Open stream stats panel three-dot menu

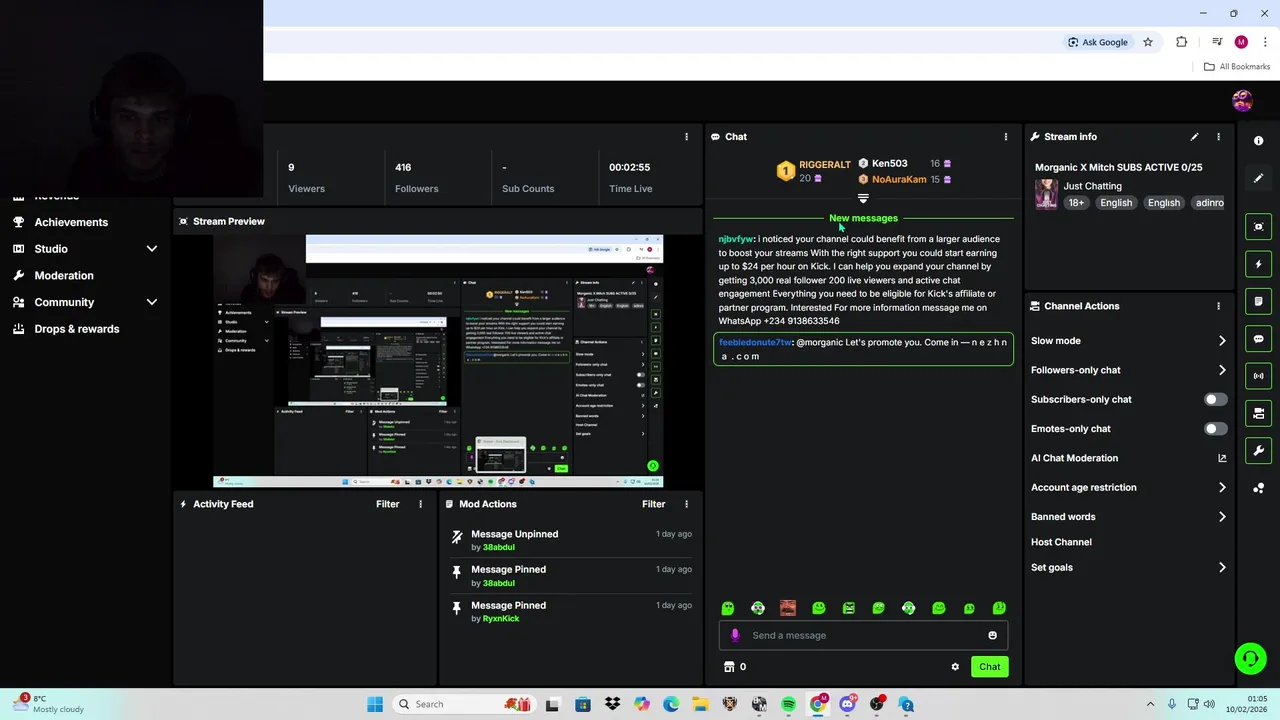pos(686,136)
